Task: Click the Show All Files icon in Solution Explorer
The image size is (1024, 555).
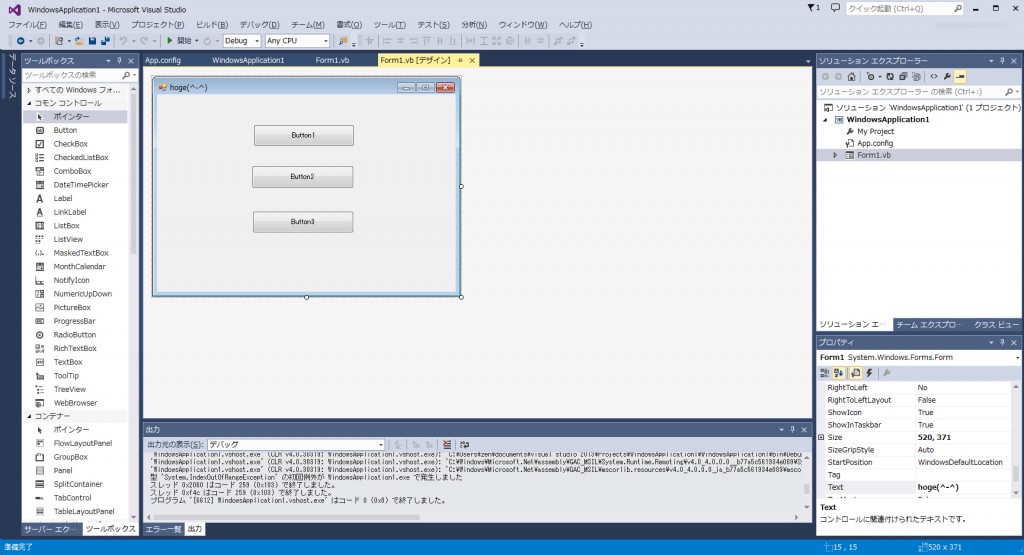Action: 916,76
